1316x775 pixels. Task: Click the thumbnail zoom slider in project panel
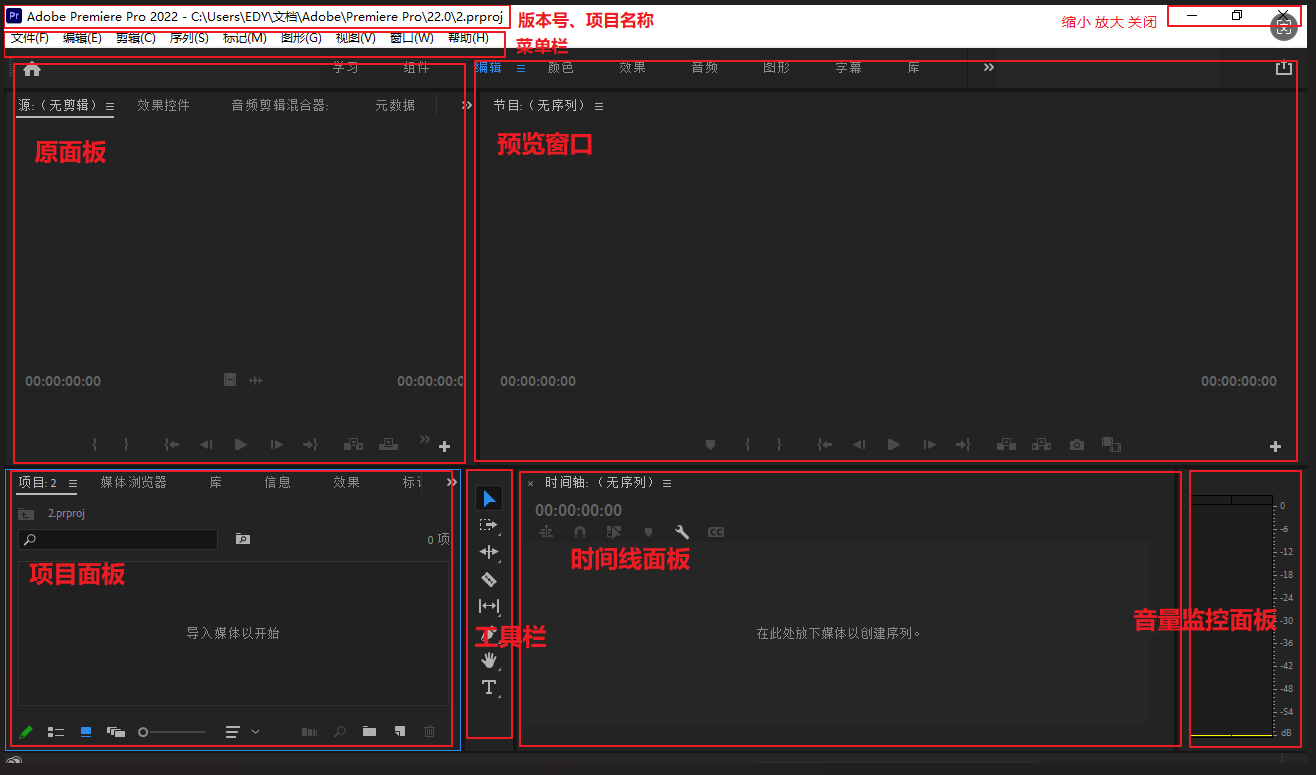pos(173,732)
